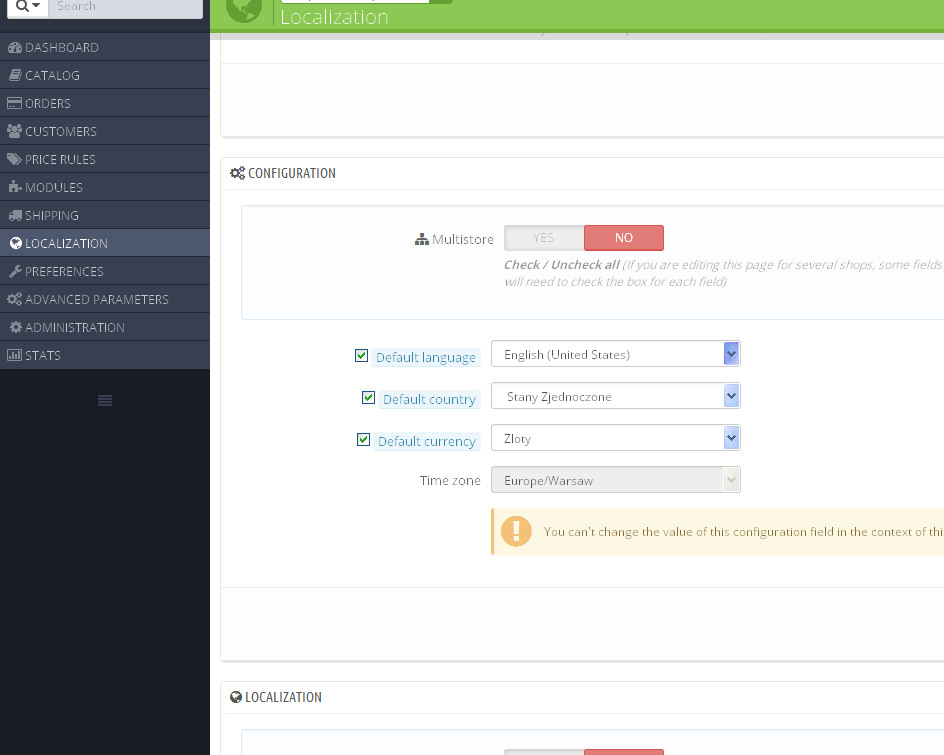The height and width of the screenshot is (755, 944).
Task: Open Preferences menu item
Action: (105, 271)
